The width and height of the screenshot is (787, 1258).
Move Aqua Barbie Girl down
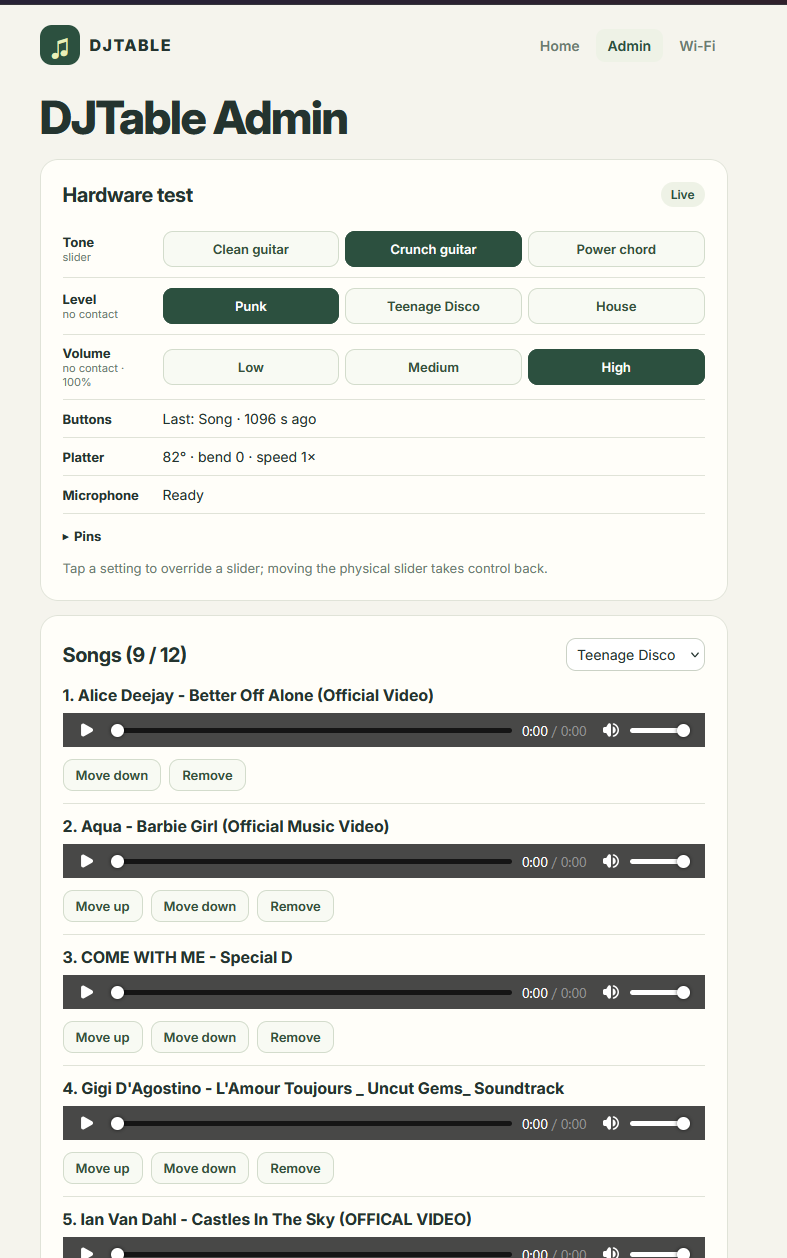pos(200,906)
